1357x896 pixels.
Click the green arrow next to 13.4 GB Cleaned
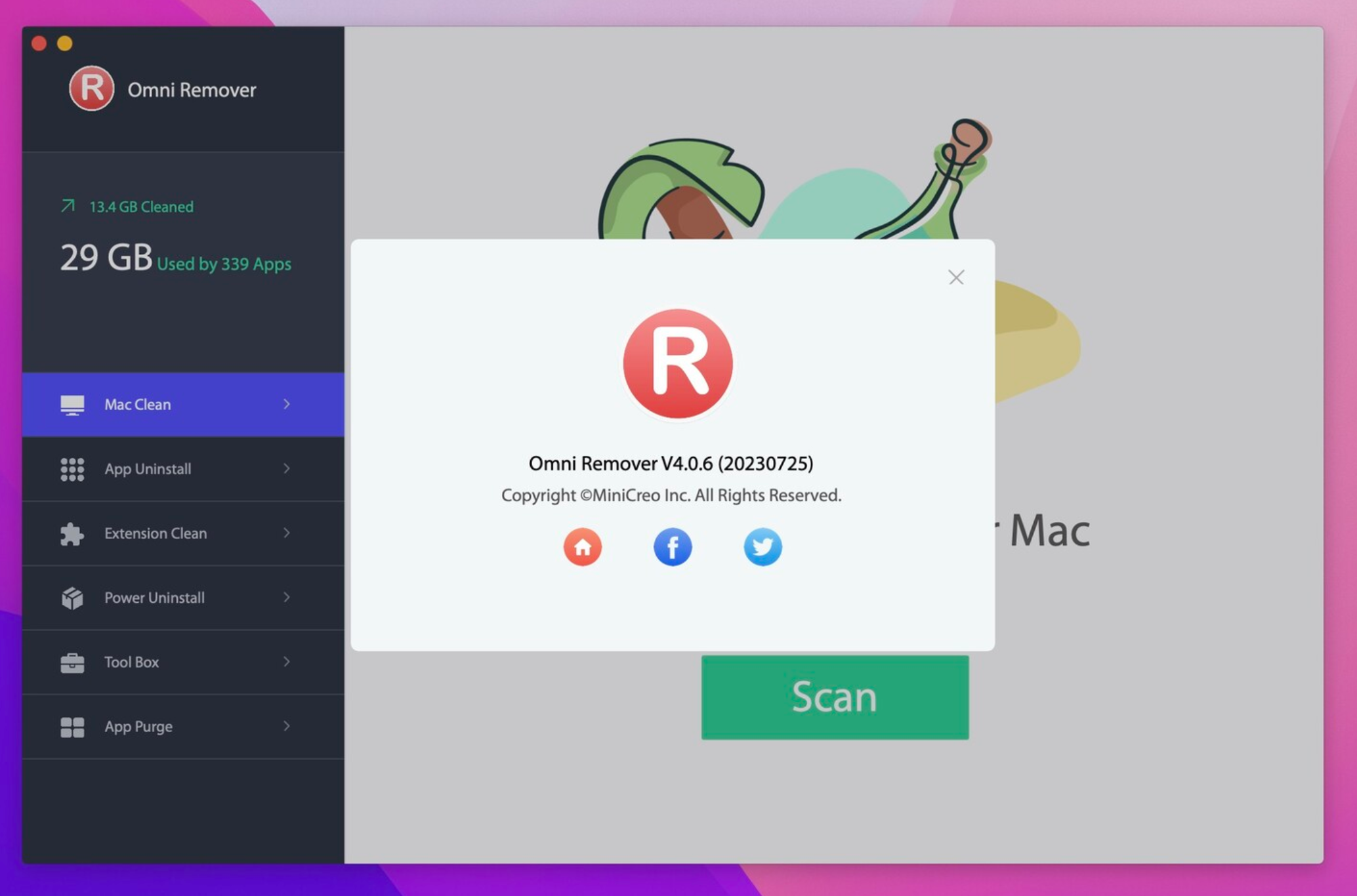tap(68, 206)
